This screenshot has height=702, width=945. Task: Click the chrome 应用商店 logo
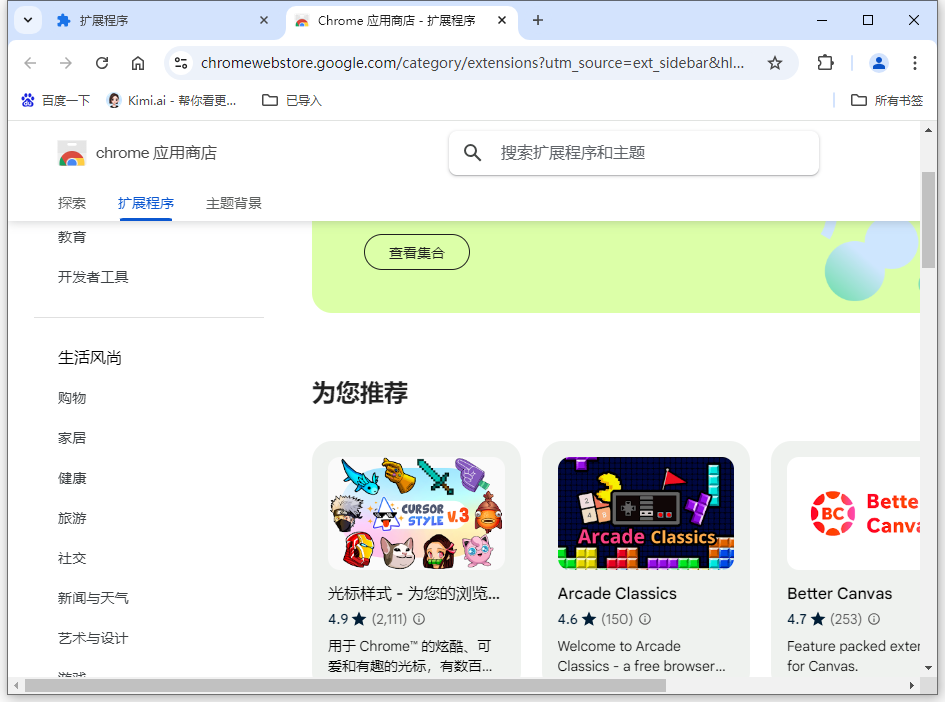(x=137, y=153)
